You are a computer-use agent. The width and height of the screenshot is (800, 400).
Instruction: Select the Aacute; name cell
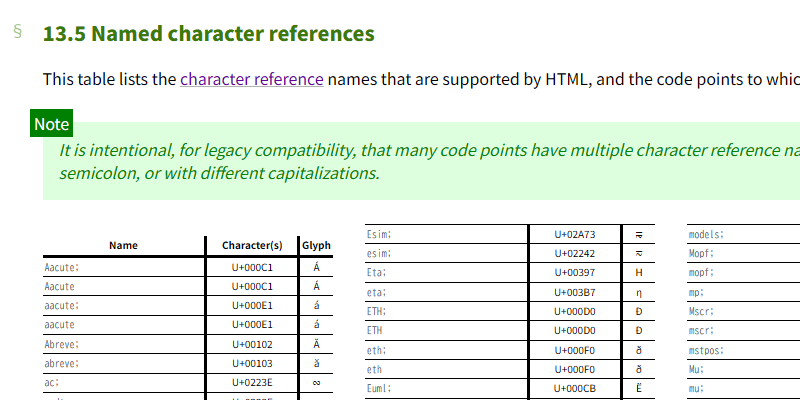pyautogui.click(x=61, y=268)
